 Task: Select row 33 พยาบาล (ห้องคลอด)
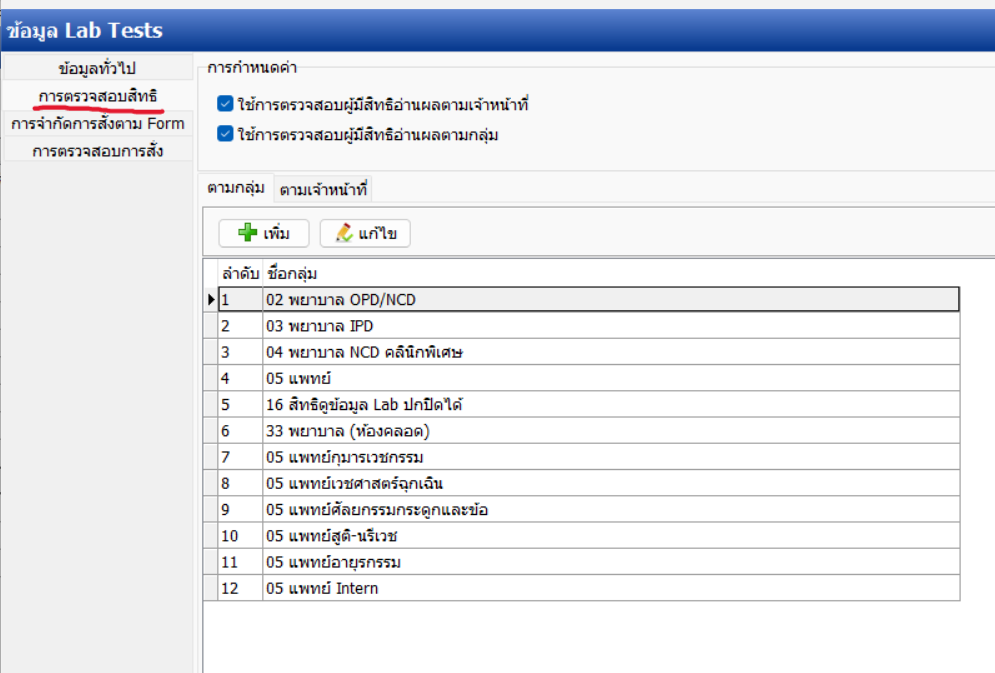pyautogui.click(x=589, y=431)
